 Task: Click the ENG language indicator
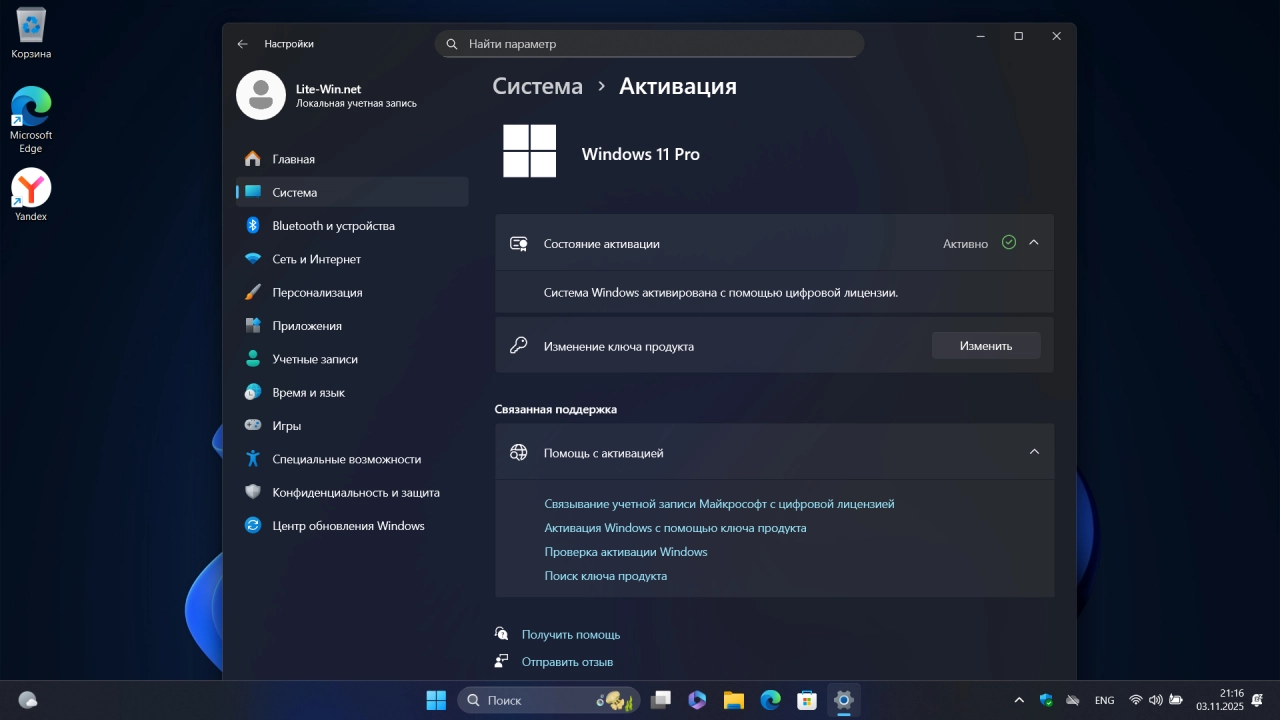point(1105,700)
